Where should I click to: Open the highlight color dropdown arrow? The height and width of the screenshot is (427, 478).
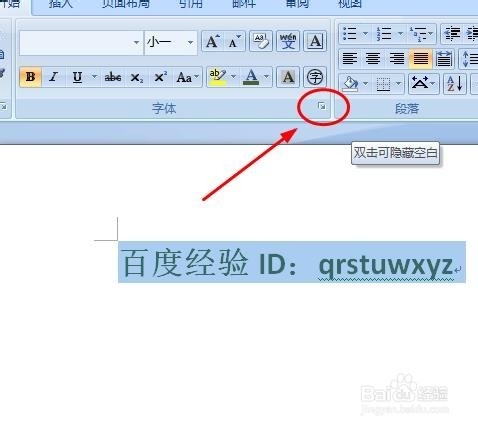click(233, 77)
